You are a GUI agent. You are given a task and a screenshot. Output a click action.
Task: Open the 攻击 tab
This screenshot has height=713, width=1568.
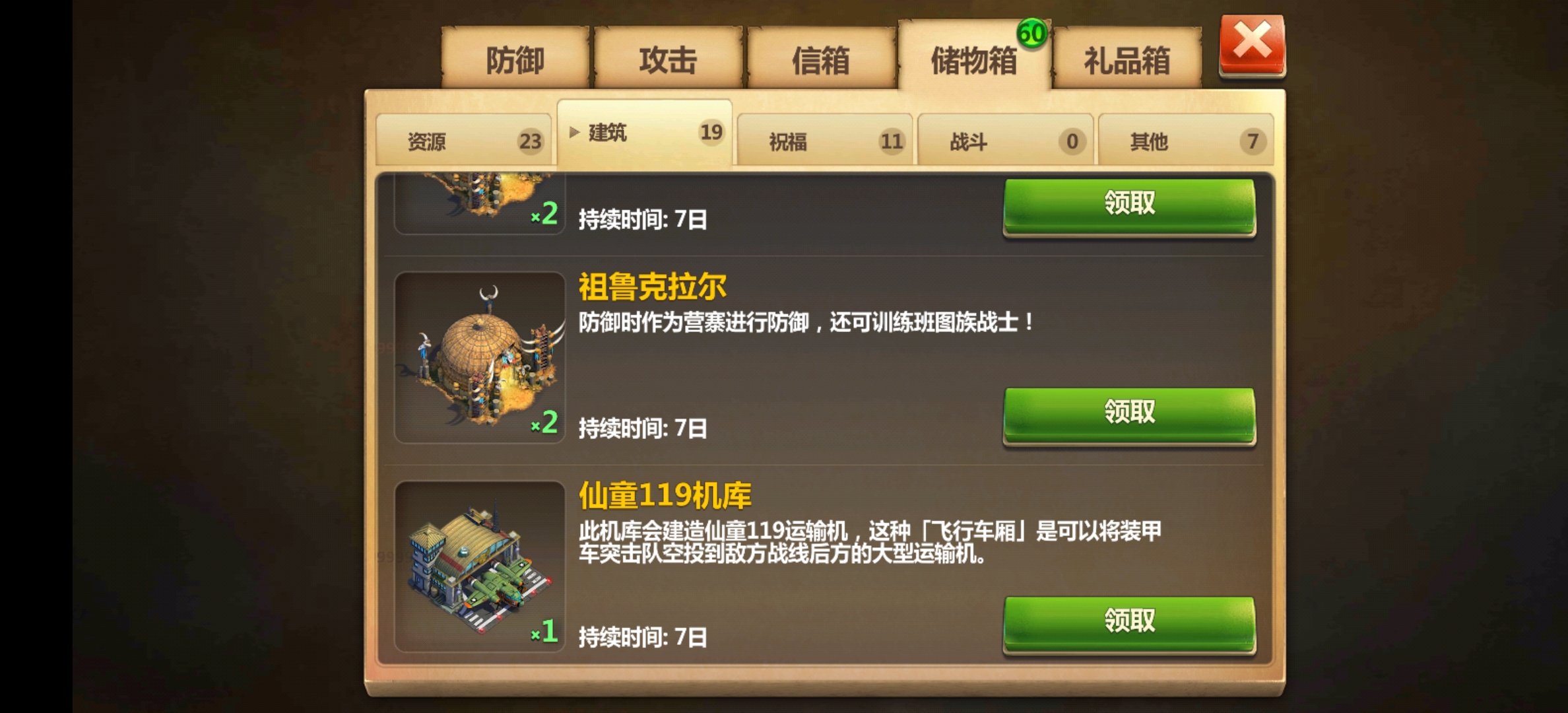click(668, 58)
